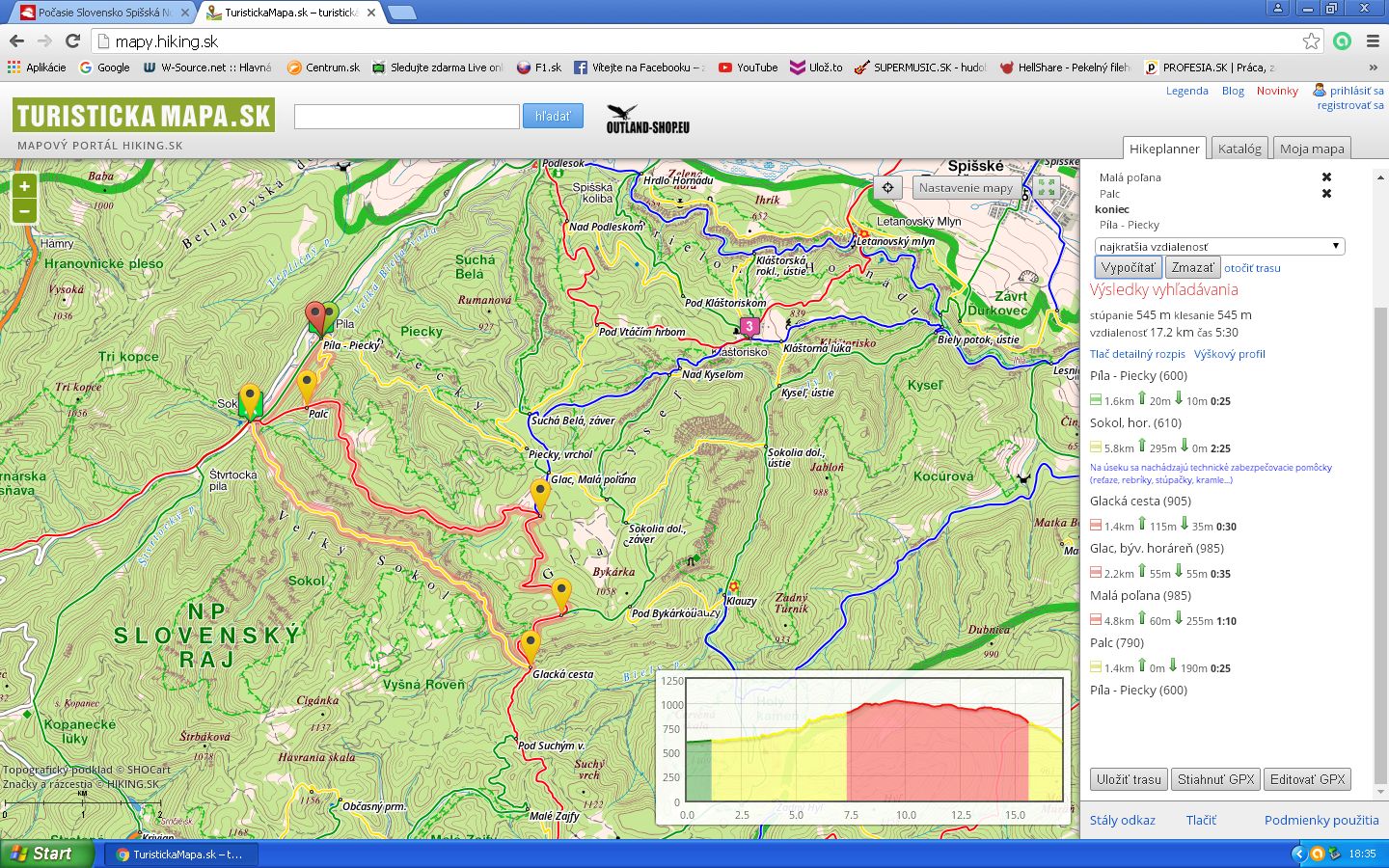Open the Outland-shop.eu eagle logo

[647, 120]
